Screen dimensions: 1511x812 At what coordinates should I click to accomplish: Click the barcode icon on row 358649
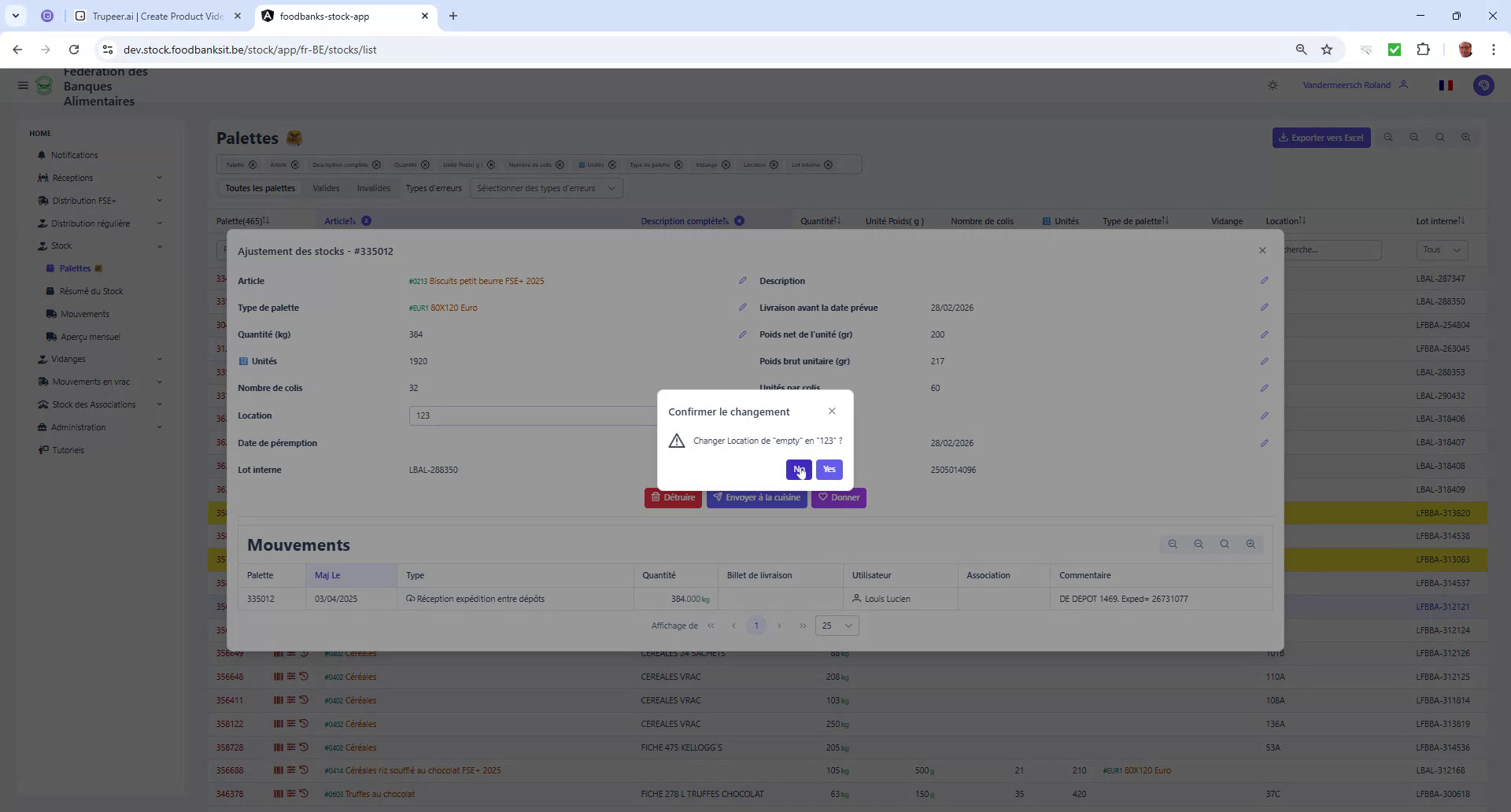277,653
